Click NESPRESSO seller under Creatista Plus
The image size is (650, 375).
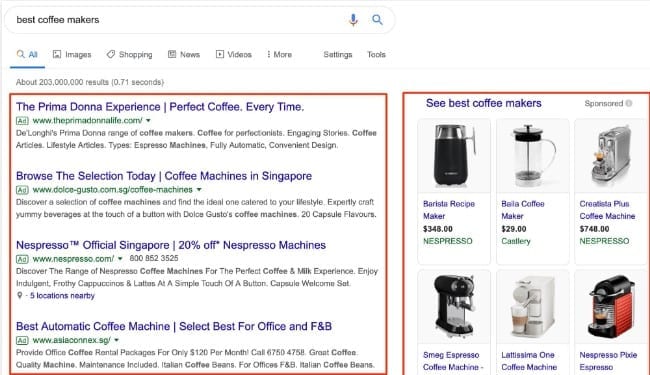[604, 241]
